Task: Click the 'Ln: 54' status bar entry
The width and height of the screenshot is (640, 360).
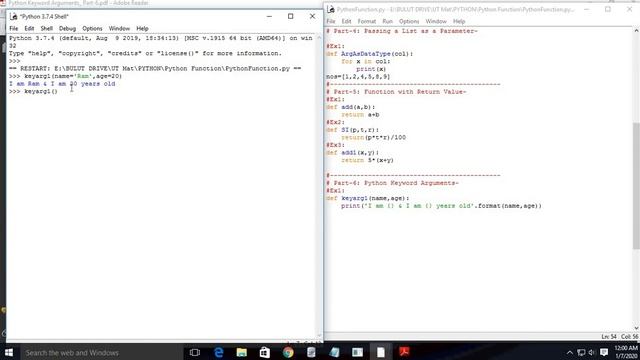Action: coord(609,337)
